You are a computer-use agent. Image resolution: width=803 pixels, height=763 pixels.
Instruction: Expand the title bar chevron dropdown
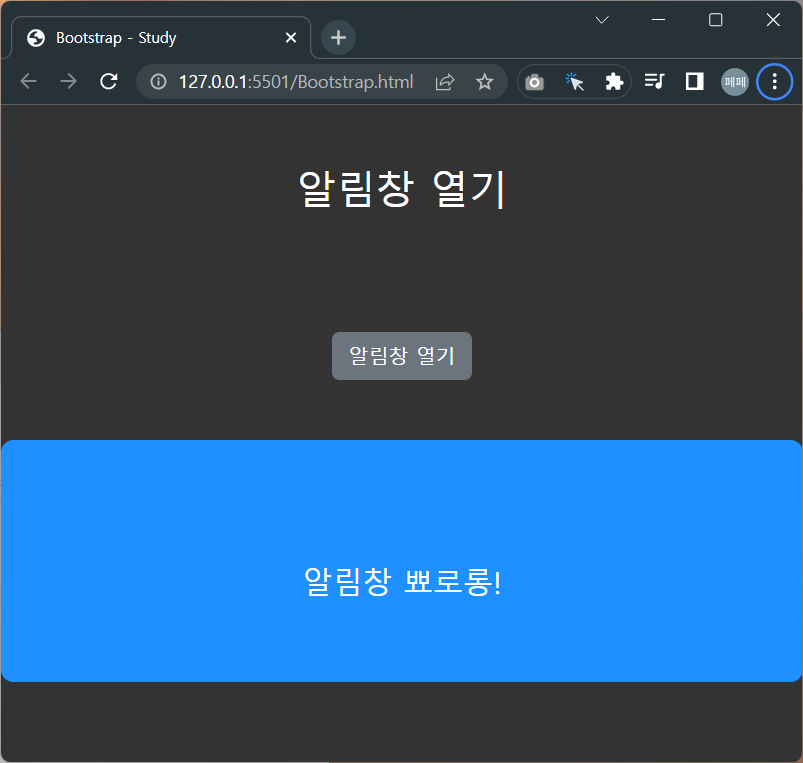[x=601, y=19]
